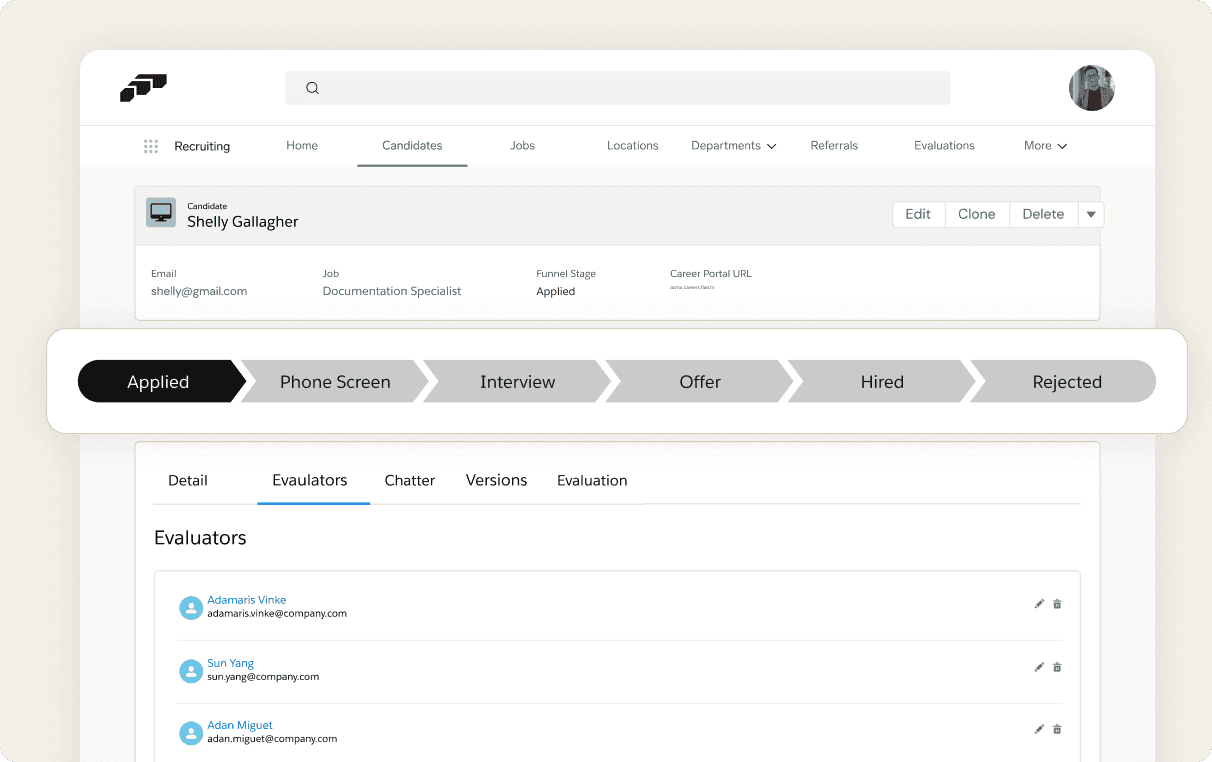Set stage to Hired
This screenshot has width=1212, height=762.
coord(882,382)
